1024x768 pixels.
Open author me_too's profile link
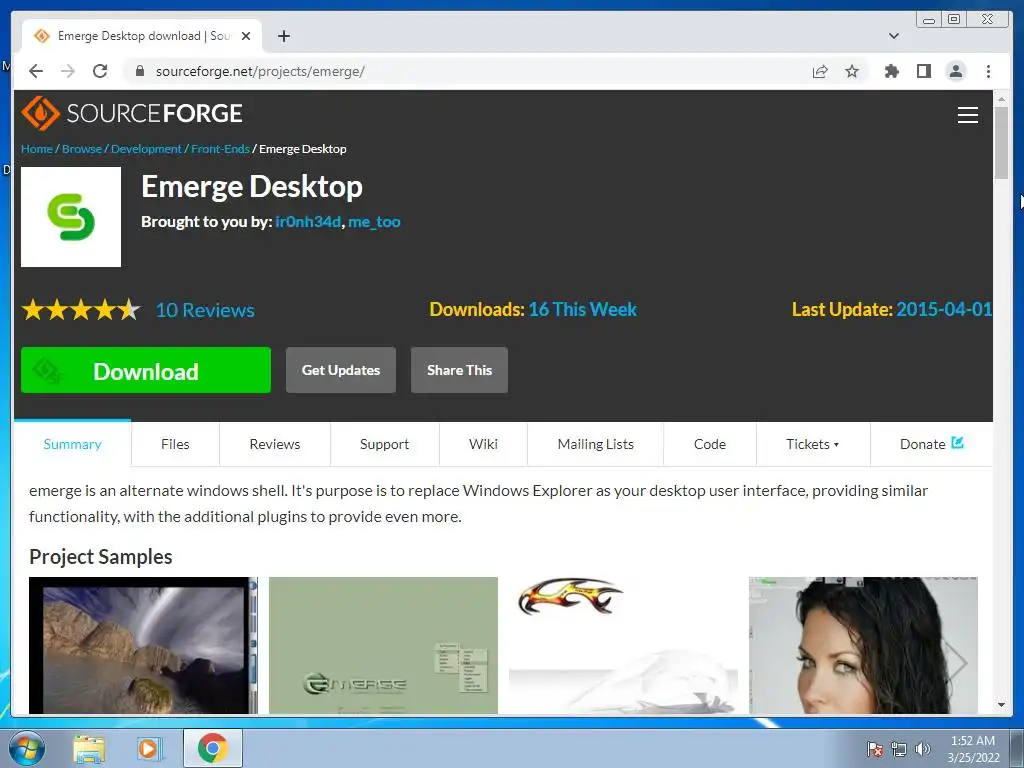tap(374, 222)
